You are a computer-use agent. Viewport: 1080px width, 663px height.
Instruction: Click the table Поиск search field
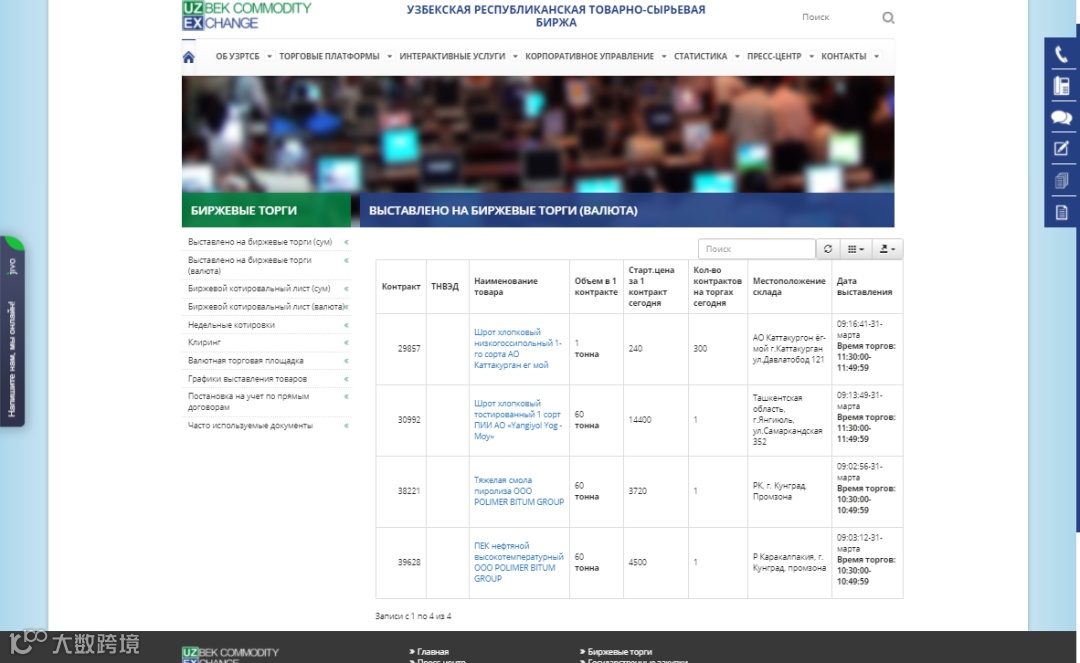756,249
